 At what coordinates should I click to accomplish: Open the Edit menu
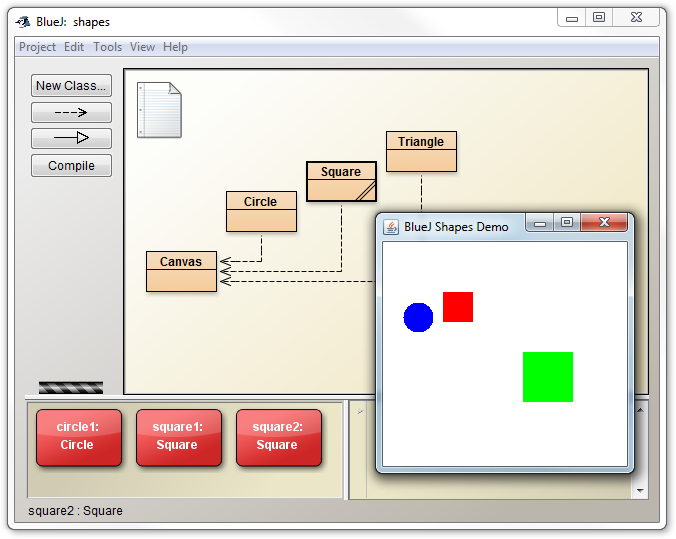click(x=74, y=47)
